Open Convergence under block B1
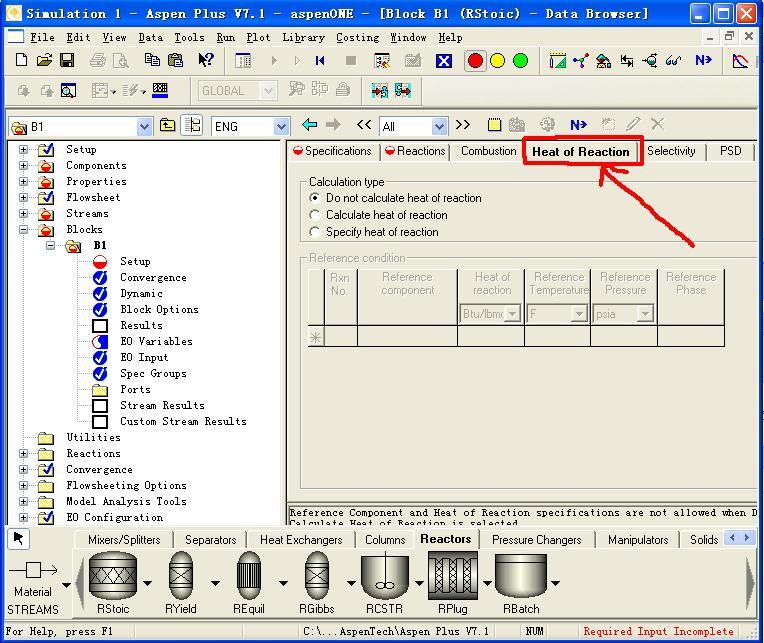The image size is (764, 643). (153, 277)
